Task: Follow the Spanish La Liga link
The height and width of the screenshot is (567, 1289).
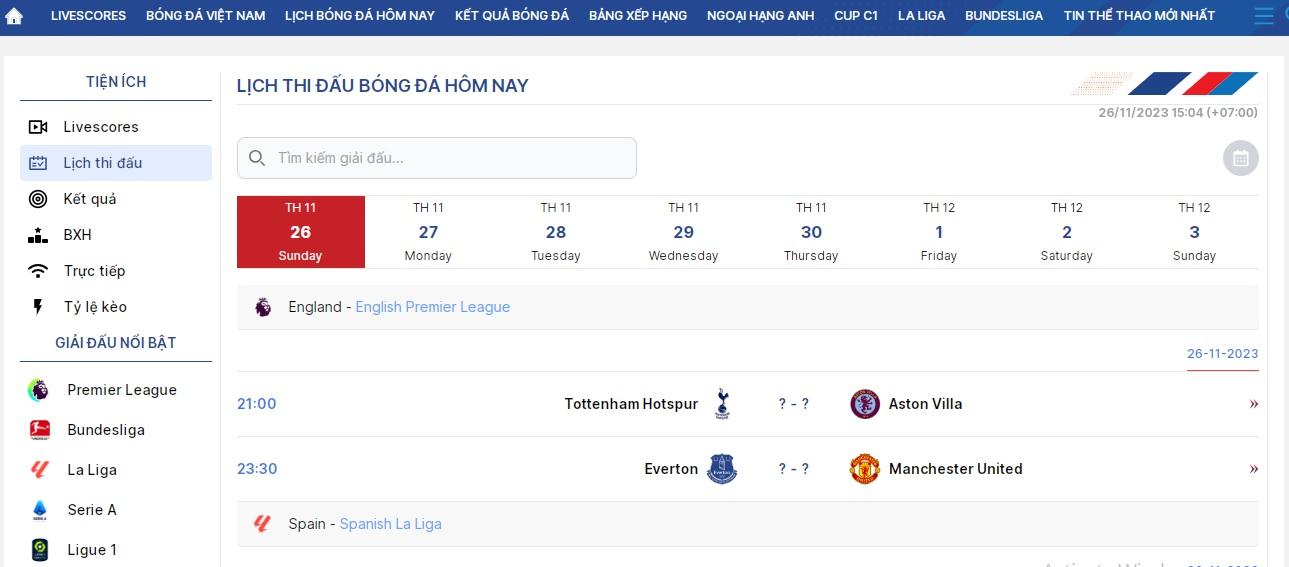Action: click(390, 524)
